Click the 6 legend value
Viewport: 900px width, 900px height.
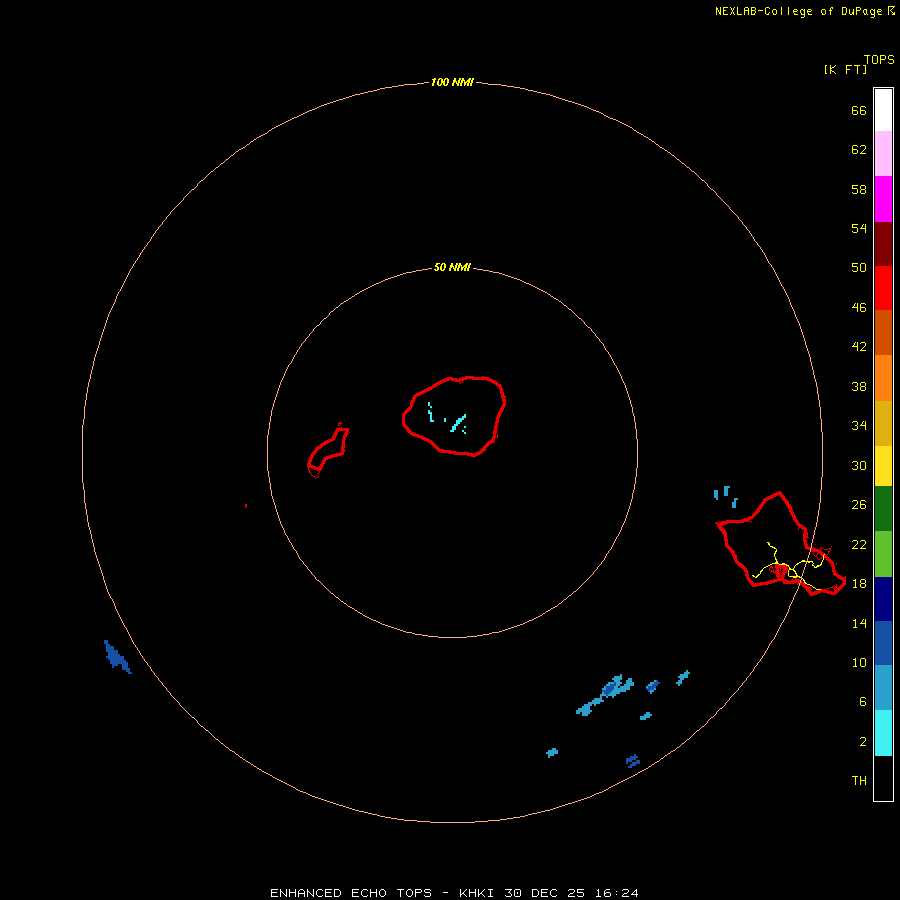coord(863,701)
